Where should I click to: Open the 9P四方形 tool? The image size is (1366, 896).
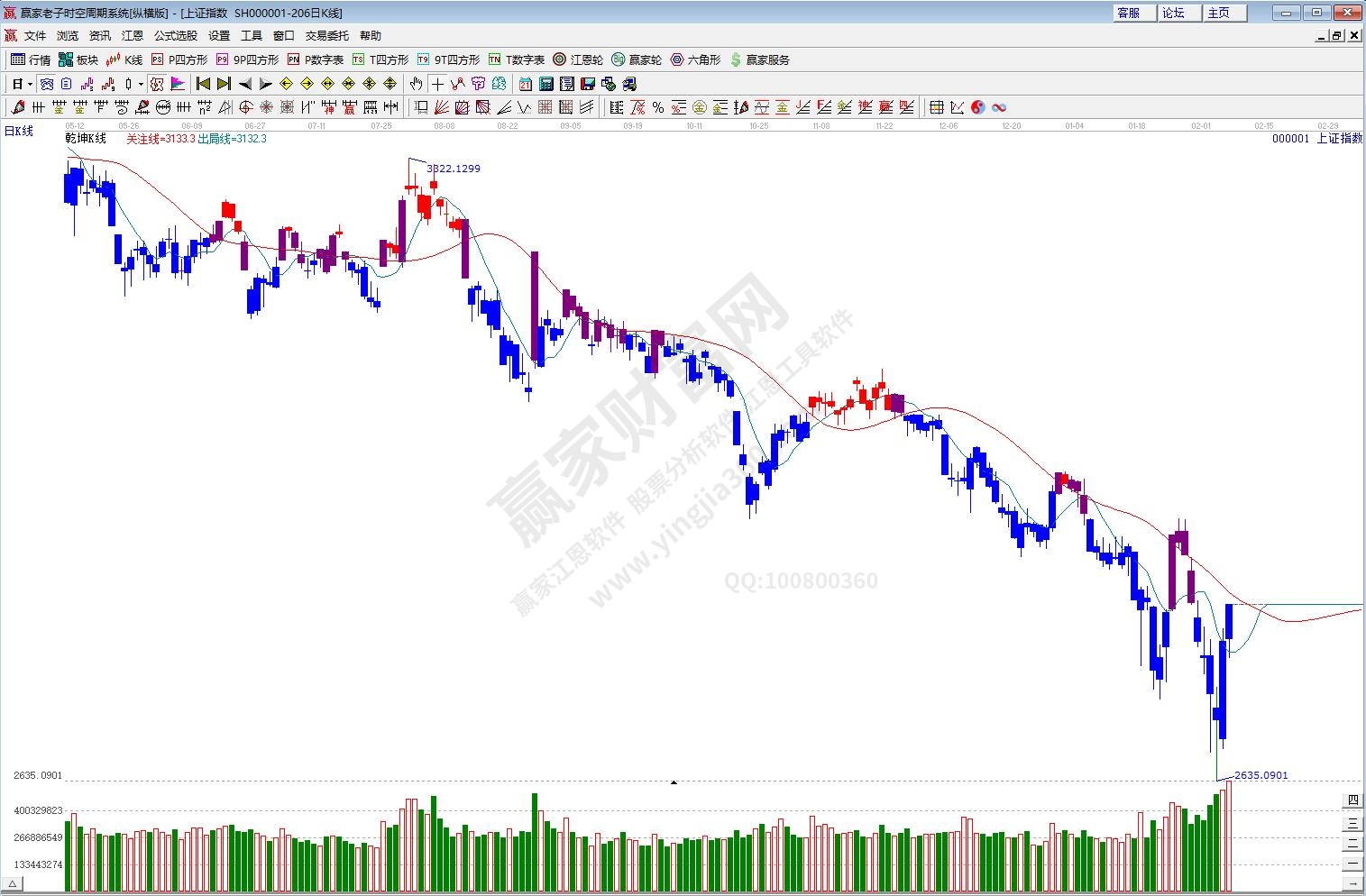[247, 59]
